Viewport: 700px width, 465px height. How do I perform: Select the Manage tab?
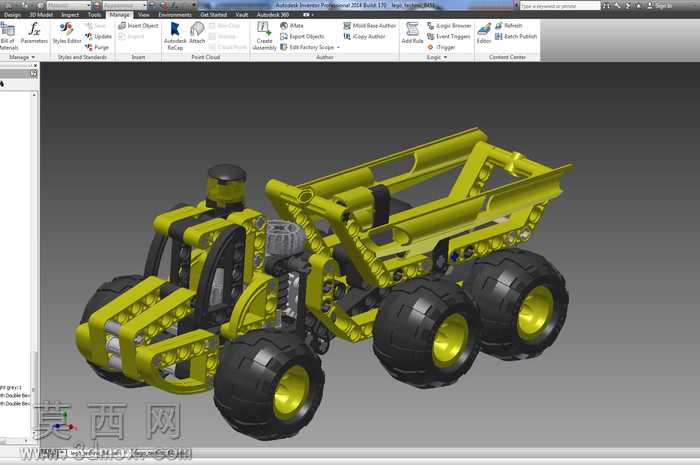pyautogui.click(x=119, y=15)
